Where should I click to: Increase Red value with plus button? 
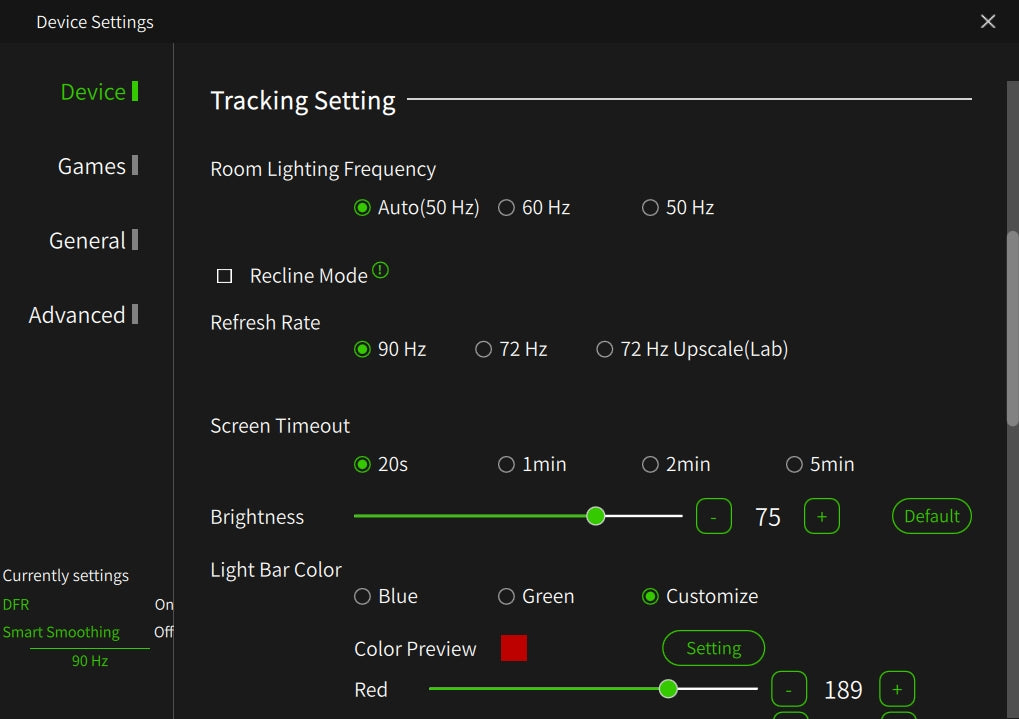pyautogui.click(x=897, y=689)
